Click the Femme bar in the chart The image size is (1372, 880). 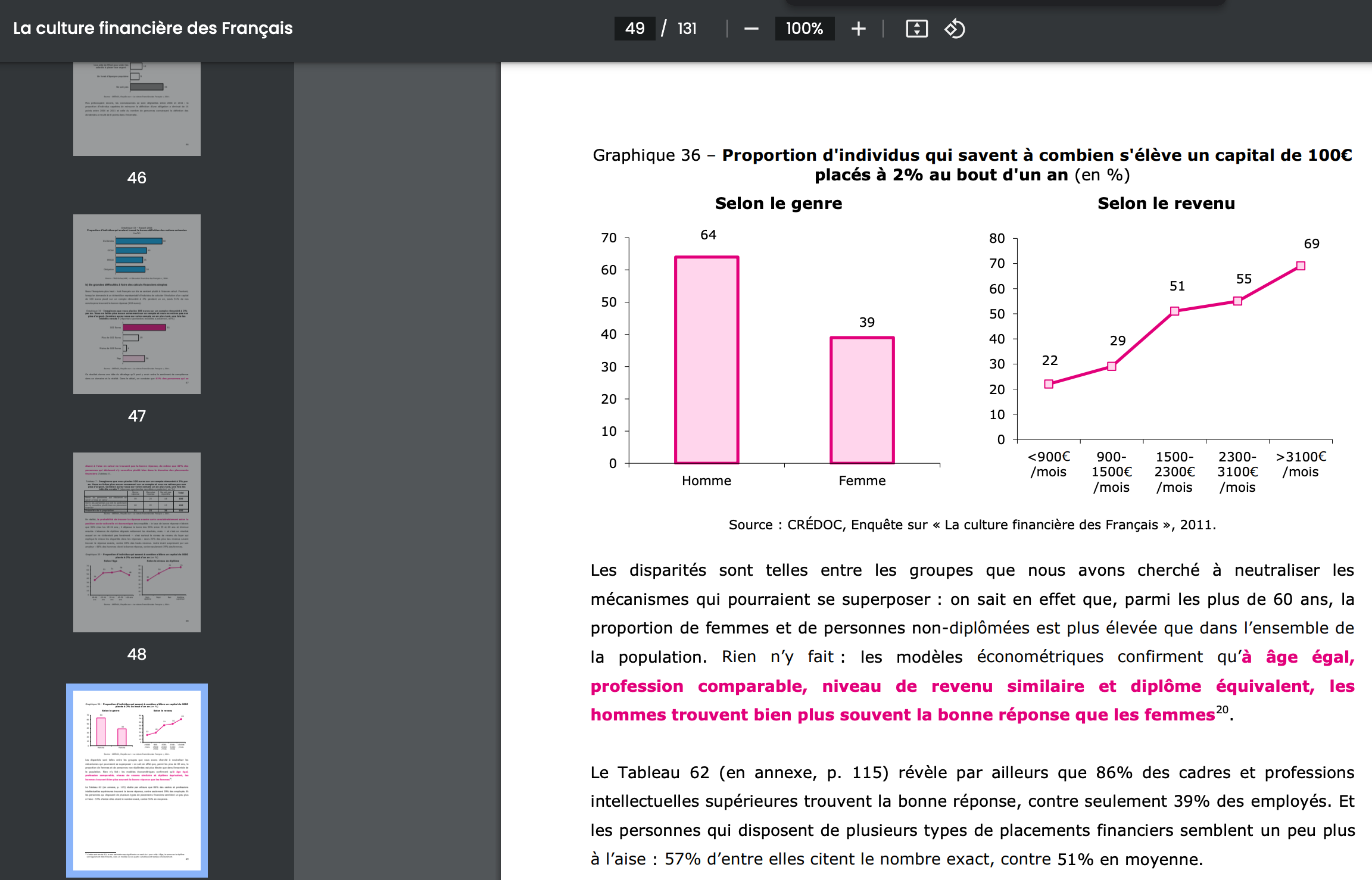pyautogui.click(x=862, y=400)
